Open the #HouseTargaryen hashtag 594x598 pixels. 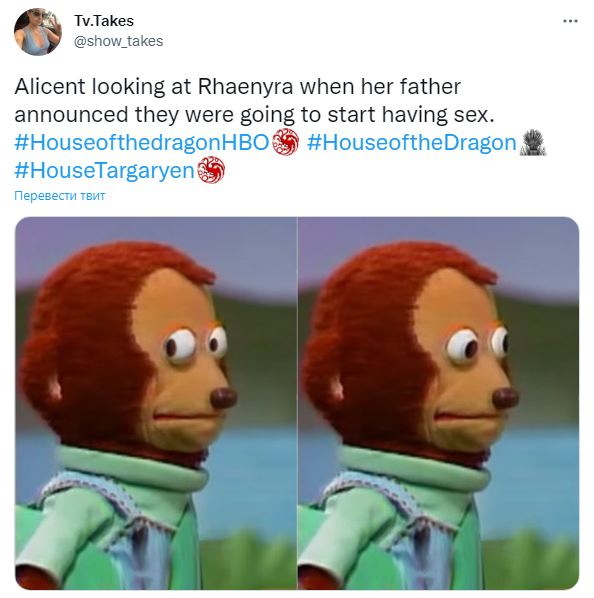point(105,171)
